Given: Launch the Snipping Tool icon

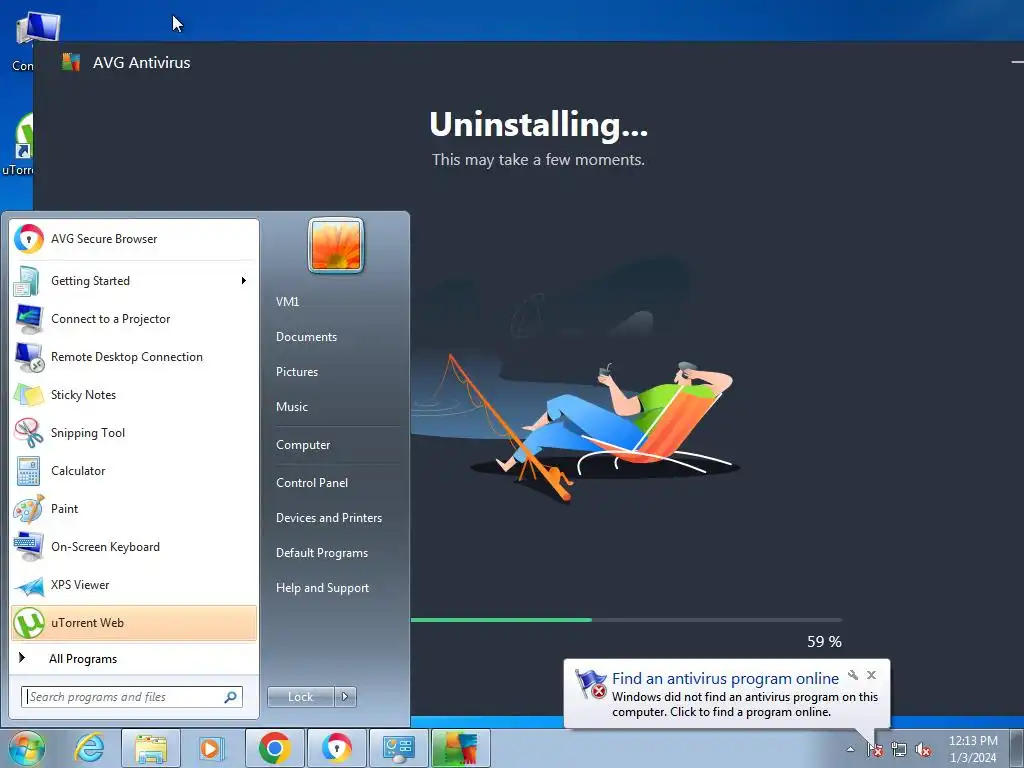Looking at the screenshot, I should 28,433.
